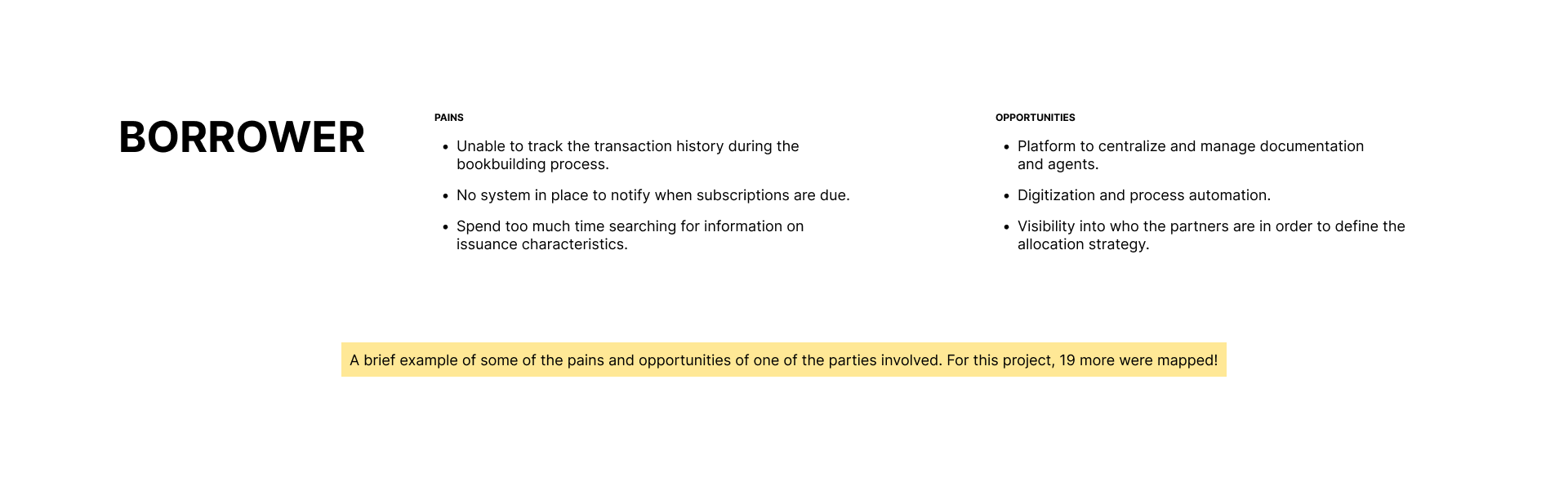
Task: Select the PAINS section label
Action: (x=449, y=118)
